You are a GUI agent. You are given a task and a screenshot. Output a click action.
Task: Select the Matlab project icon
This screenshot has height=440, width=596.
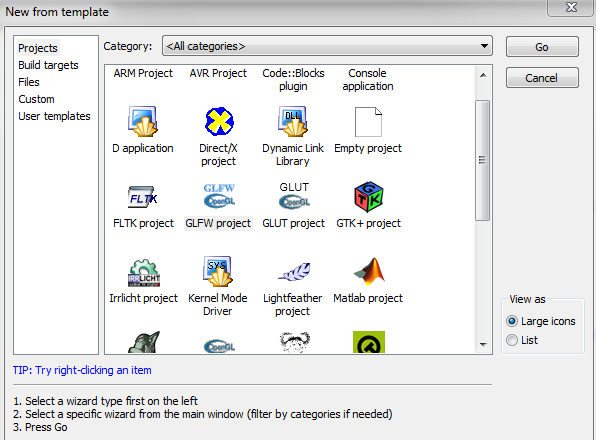point(369,271)
